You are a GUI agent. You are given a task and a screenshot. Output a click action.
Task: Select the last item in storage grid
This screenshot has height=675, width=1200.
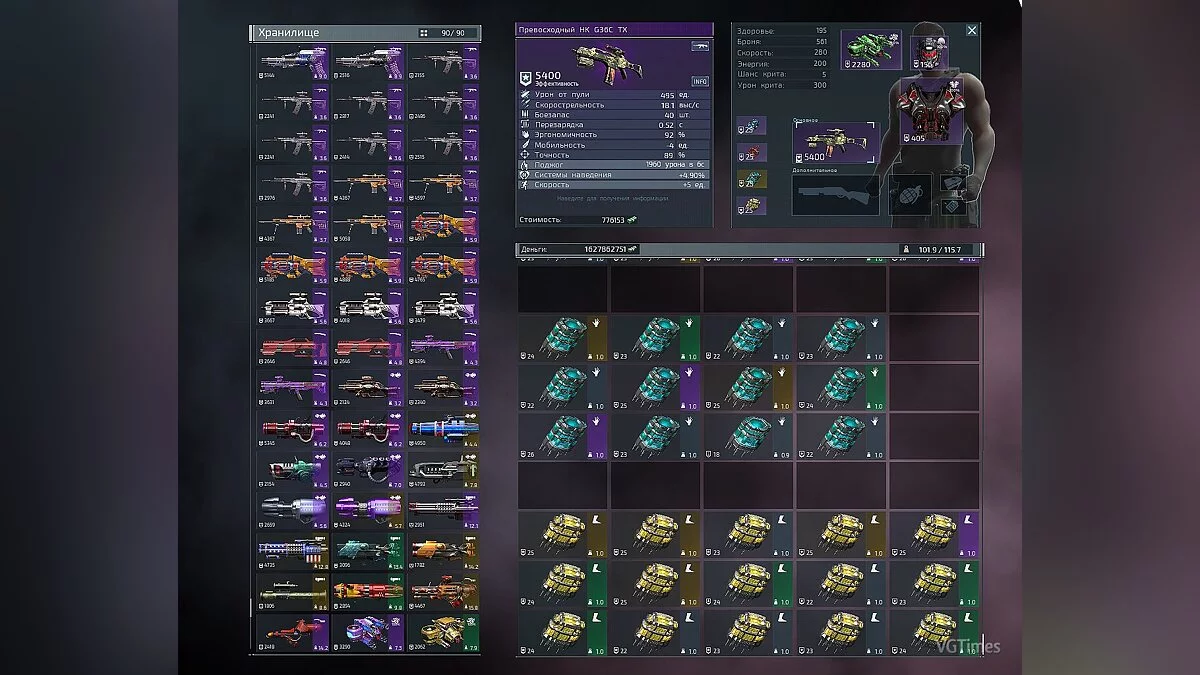[x=443, y=633]
